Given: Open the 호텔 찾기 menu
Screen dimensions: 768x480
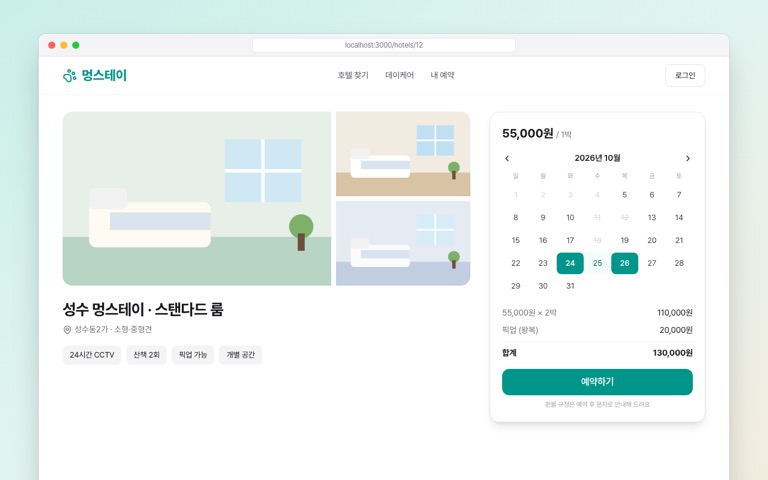Looking at the screenshot, I should pos(353,75).
